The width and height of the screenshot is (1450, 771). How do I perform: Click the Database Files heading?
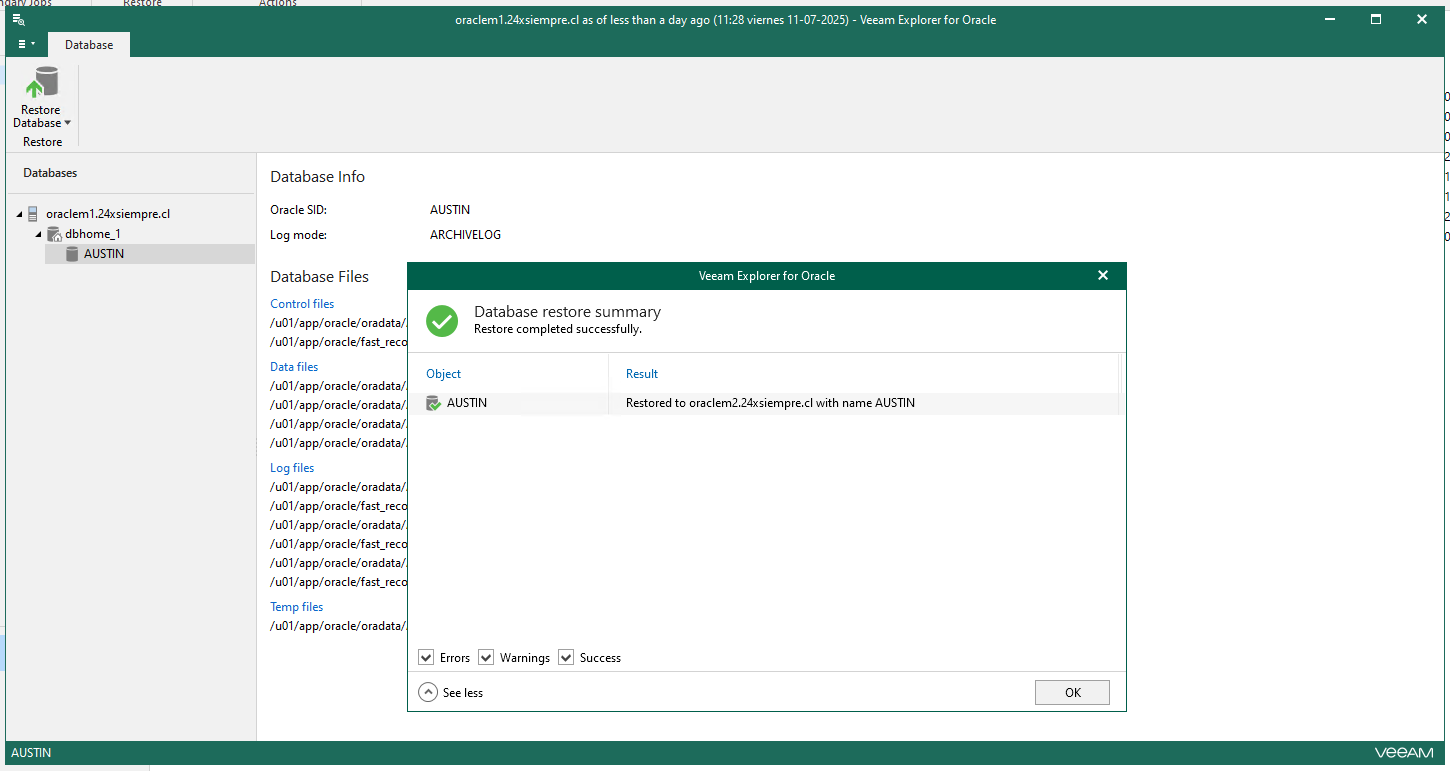[x=320, y=277]
